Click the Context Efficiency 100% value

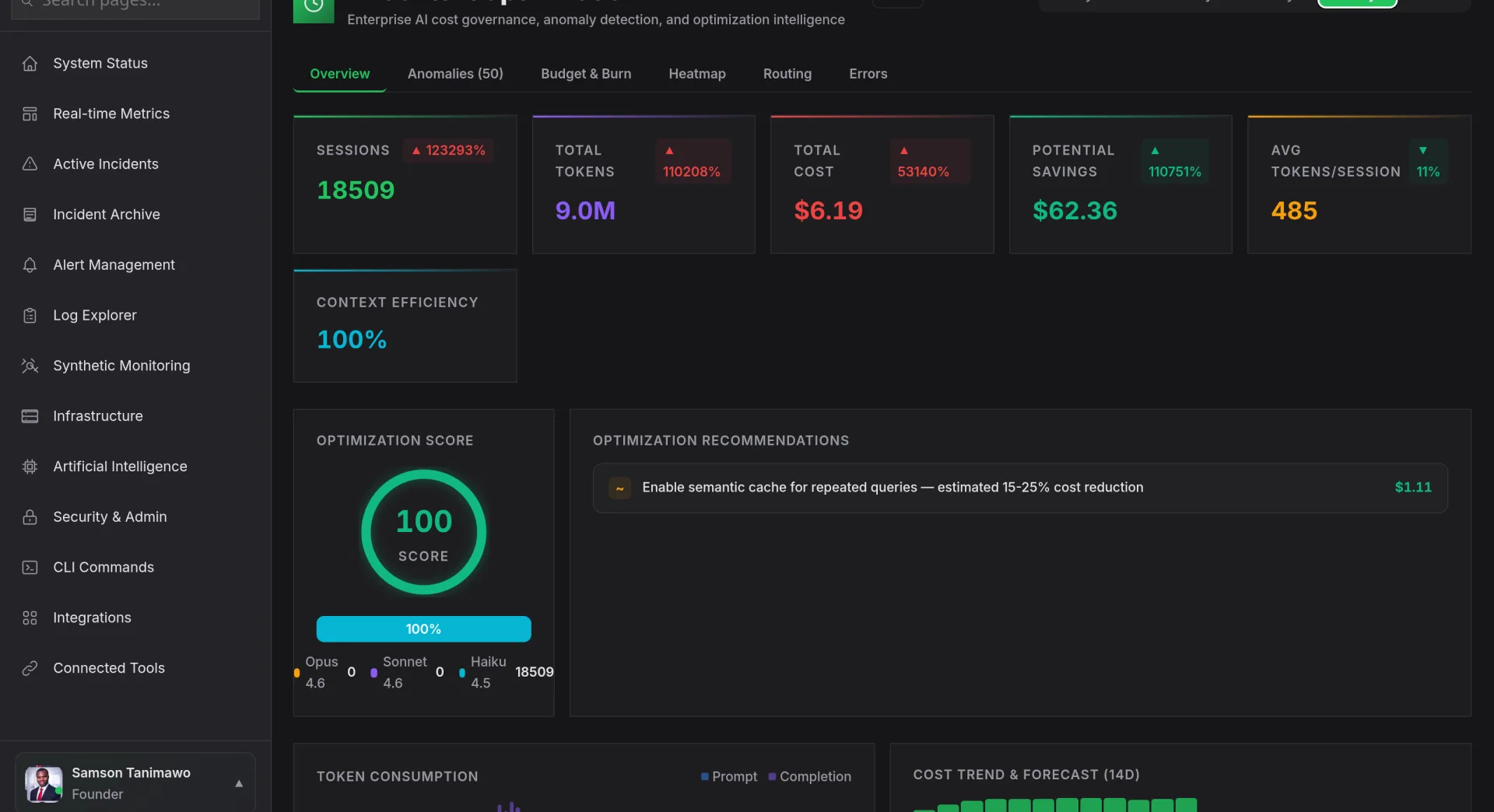tap(352, 340)
